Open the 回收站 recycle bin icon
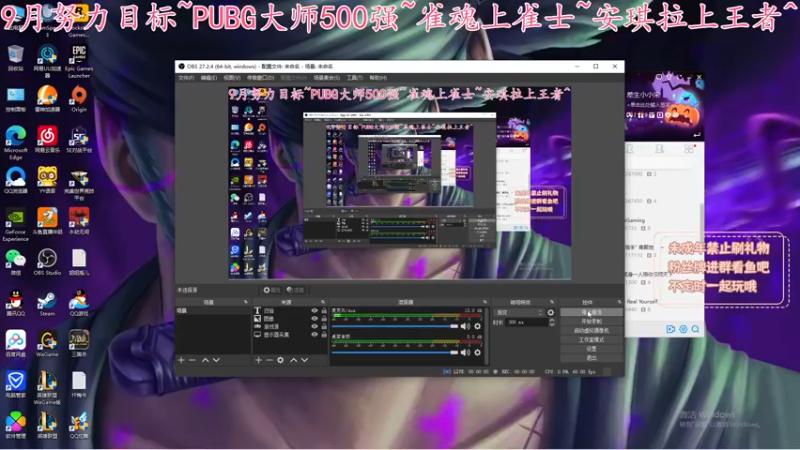 [x=15, y=58]
